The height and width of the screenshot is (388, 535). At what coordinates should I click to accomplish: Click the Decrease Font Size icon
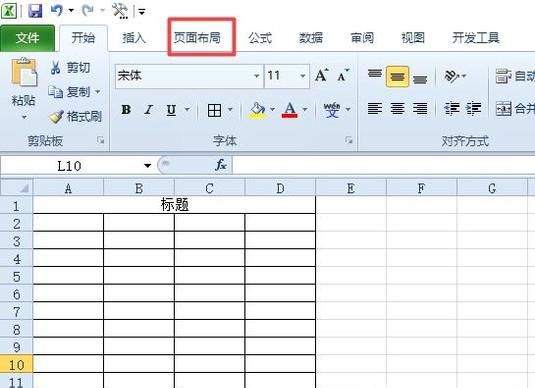coord(343,75)
